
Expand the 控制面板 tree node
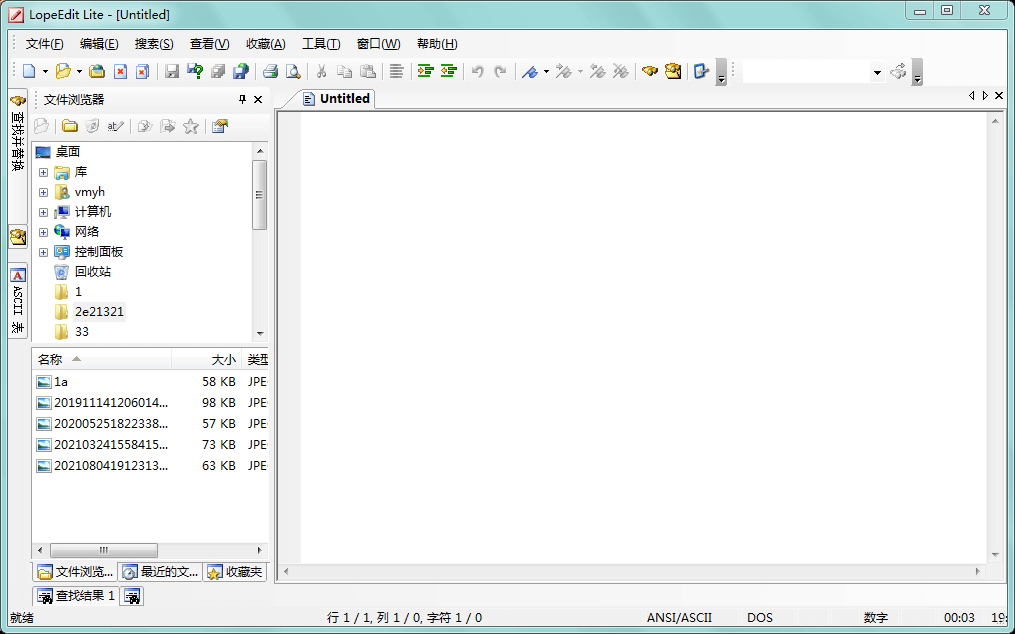(43, 252)
